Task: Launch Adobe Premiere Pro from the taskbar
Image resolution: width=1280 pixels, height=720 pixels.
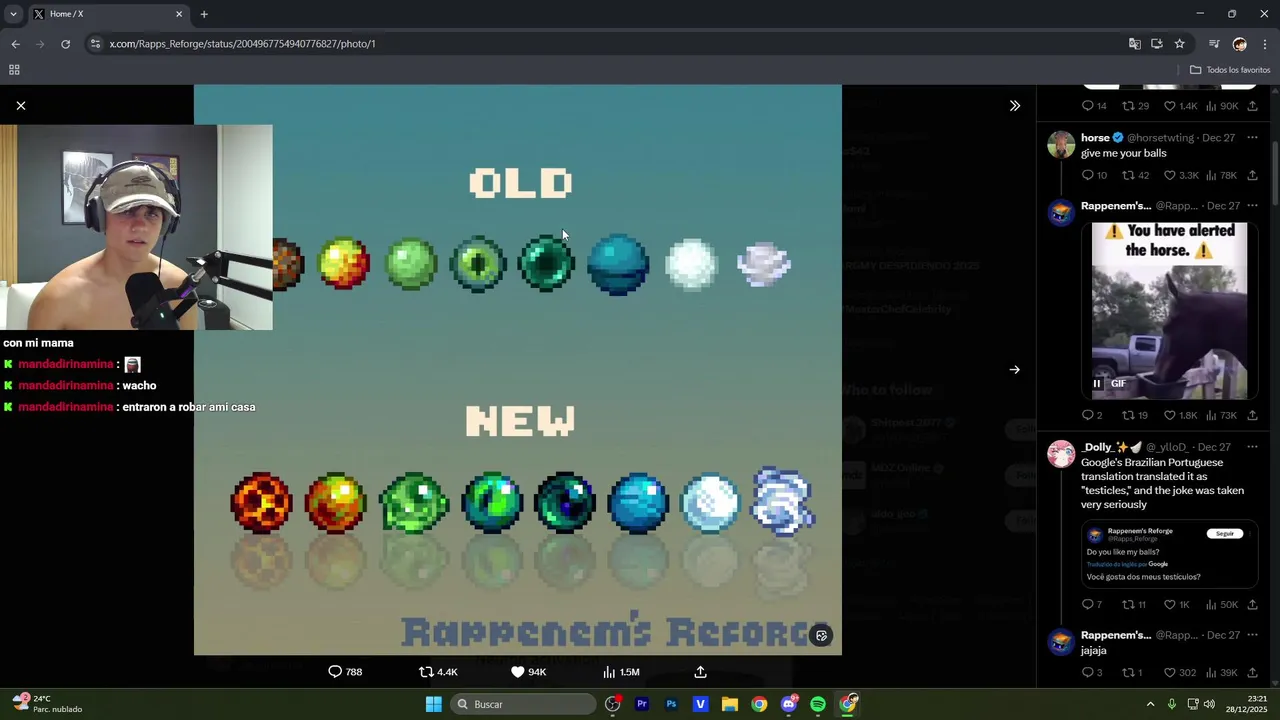Action: click(x=642, y=704)
